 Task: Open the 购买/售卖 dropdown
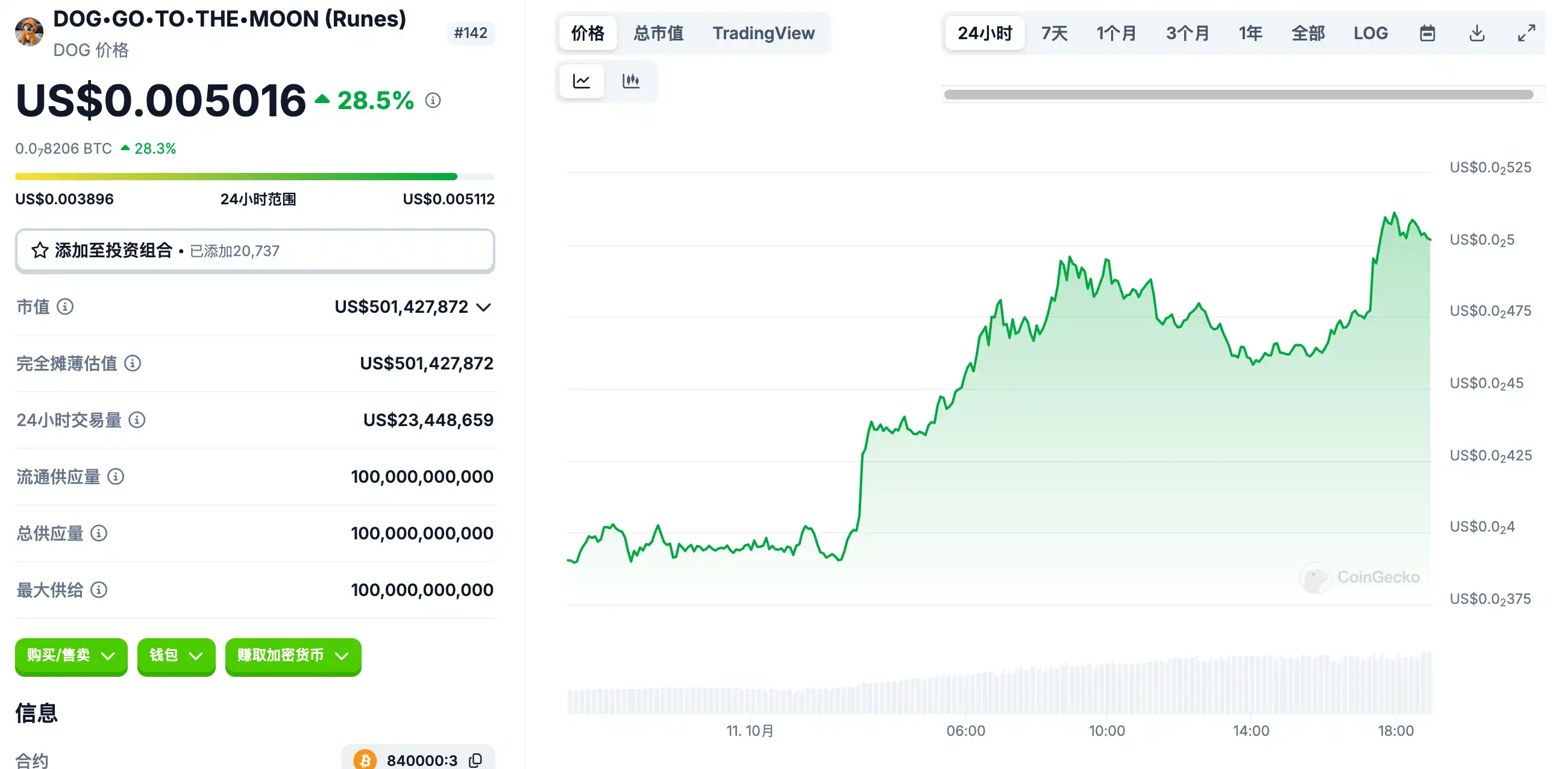71,656
